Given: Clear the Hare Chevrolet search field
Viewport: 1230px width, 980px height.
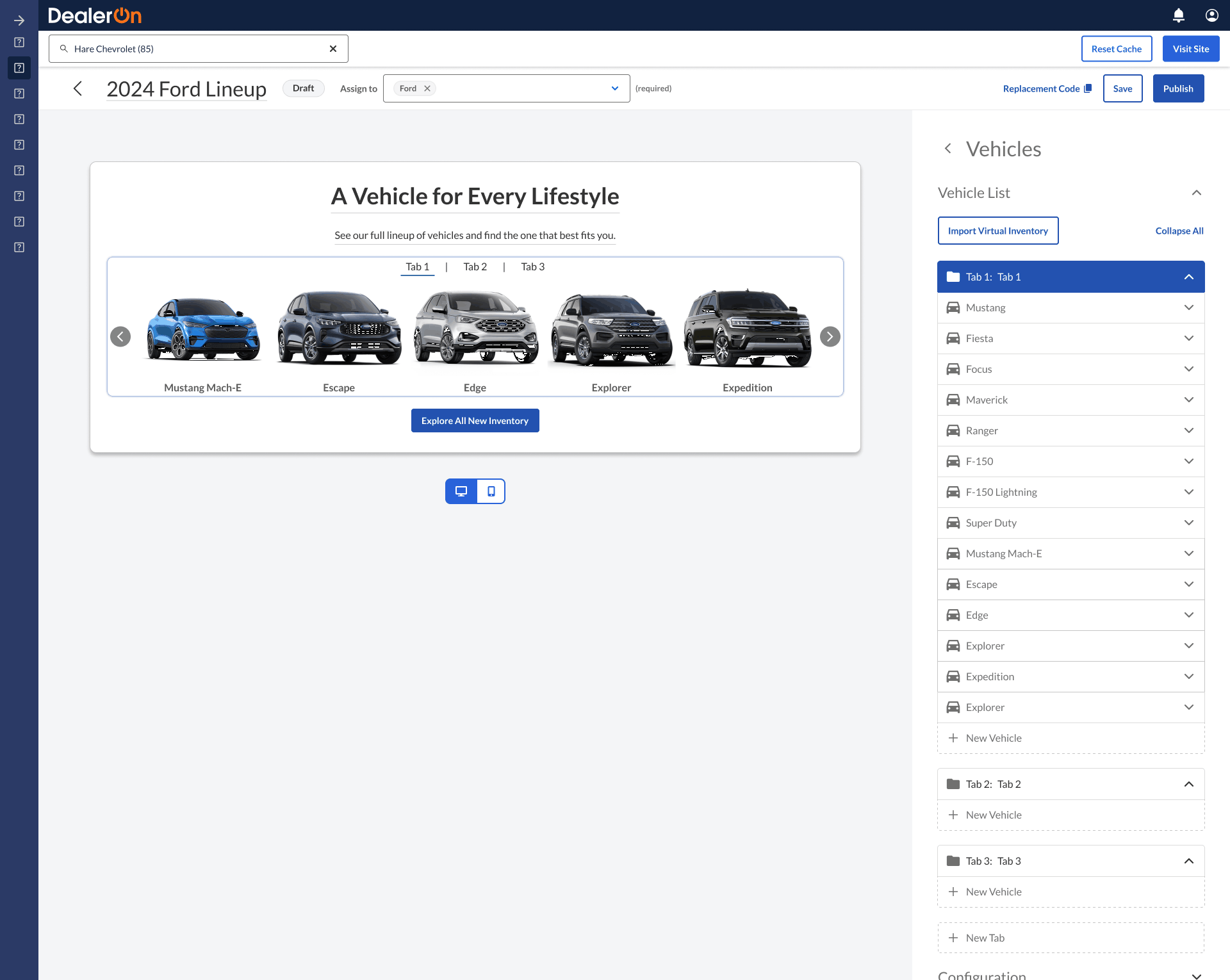Looking at the screenshot, I should [x=333, y=49].
